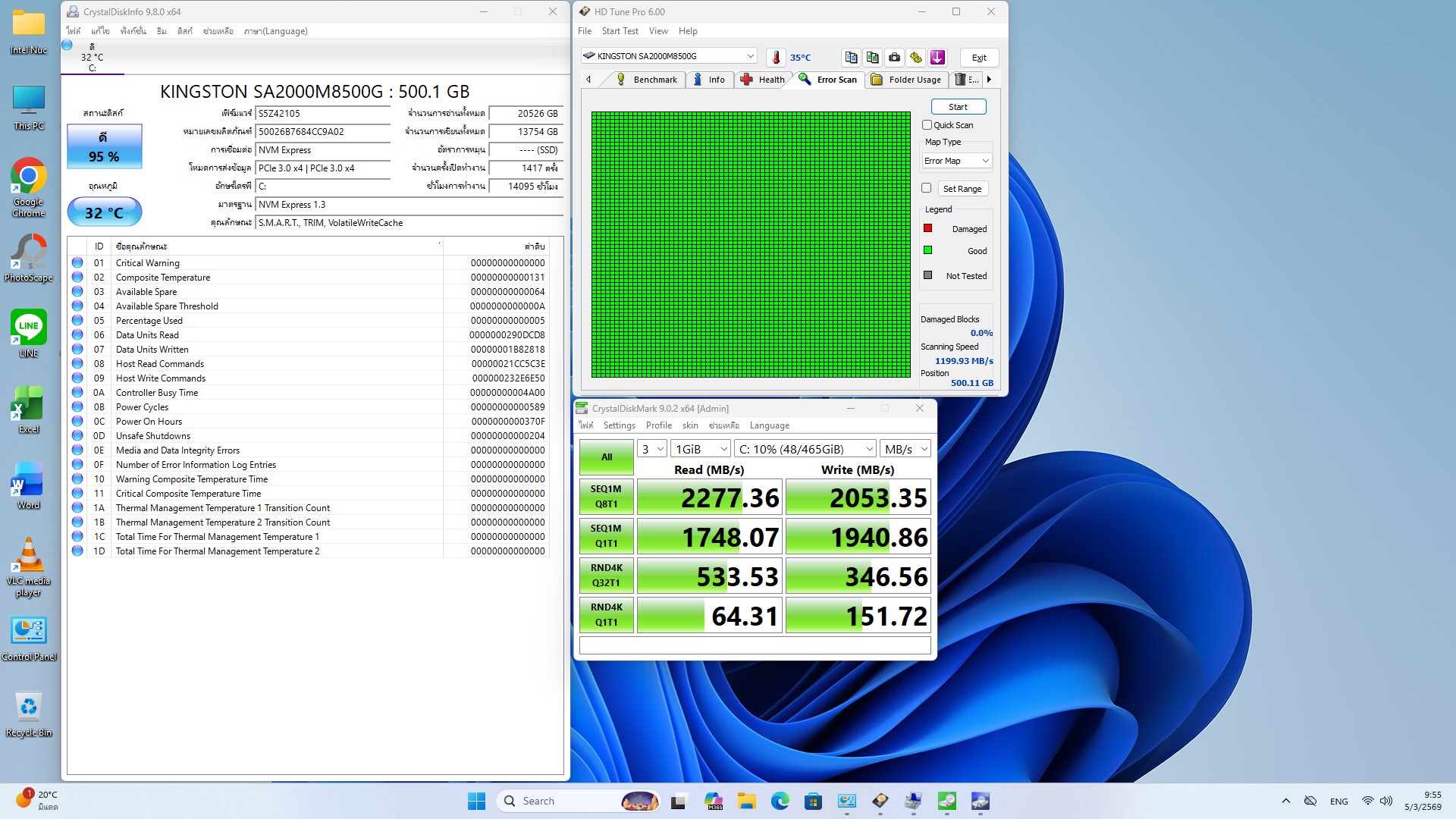Enable the Quick Scan checkbox
This screenshot has width=1456, height=819.
927,125
